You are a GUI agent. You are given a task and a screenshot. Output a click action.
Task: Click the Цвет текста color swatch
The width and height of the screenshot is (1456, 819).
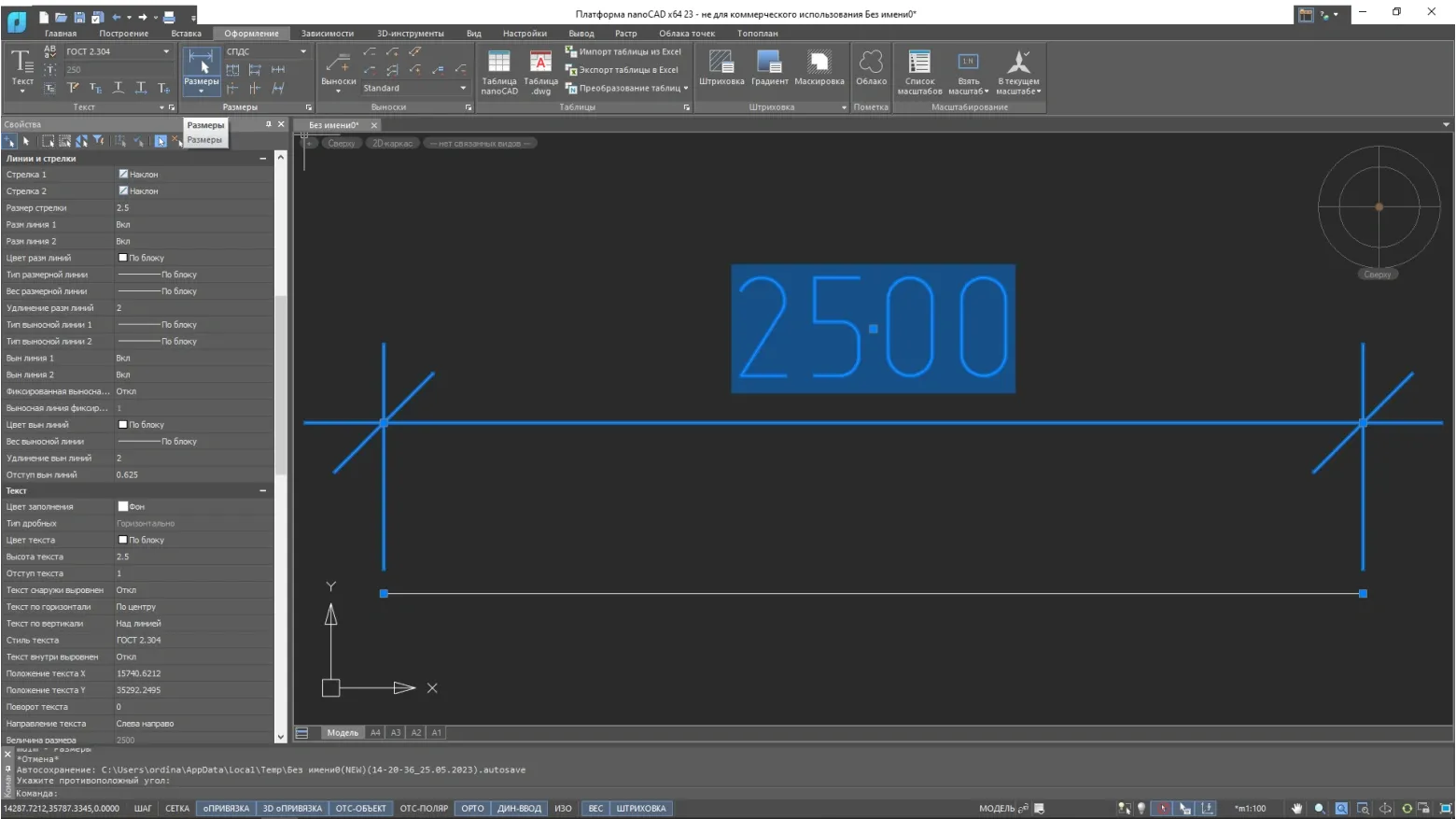pos(122,540)
